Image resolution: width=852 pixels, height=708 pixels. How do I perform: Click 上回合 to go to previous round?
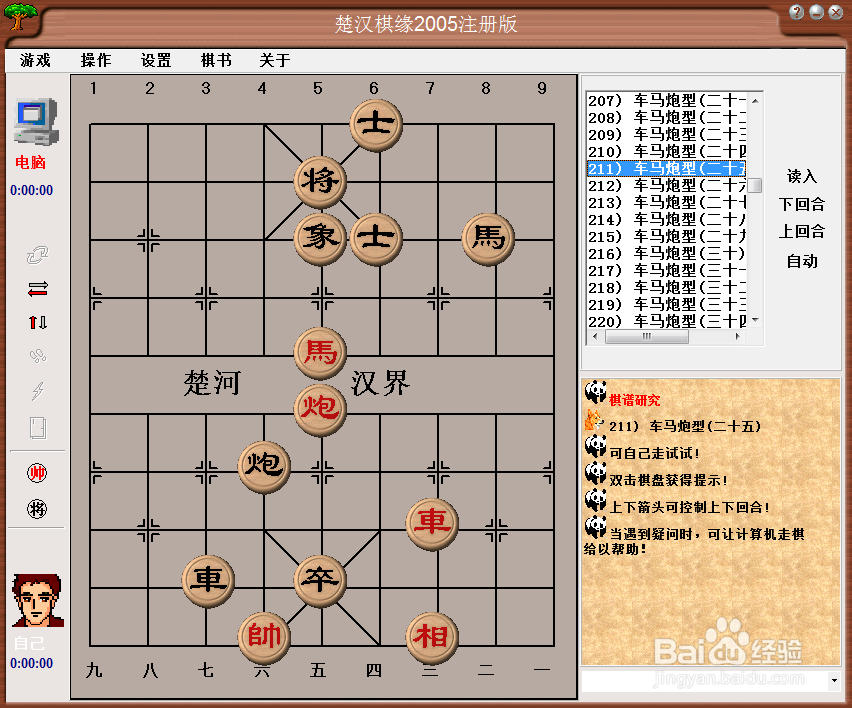point(801,232)
